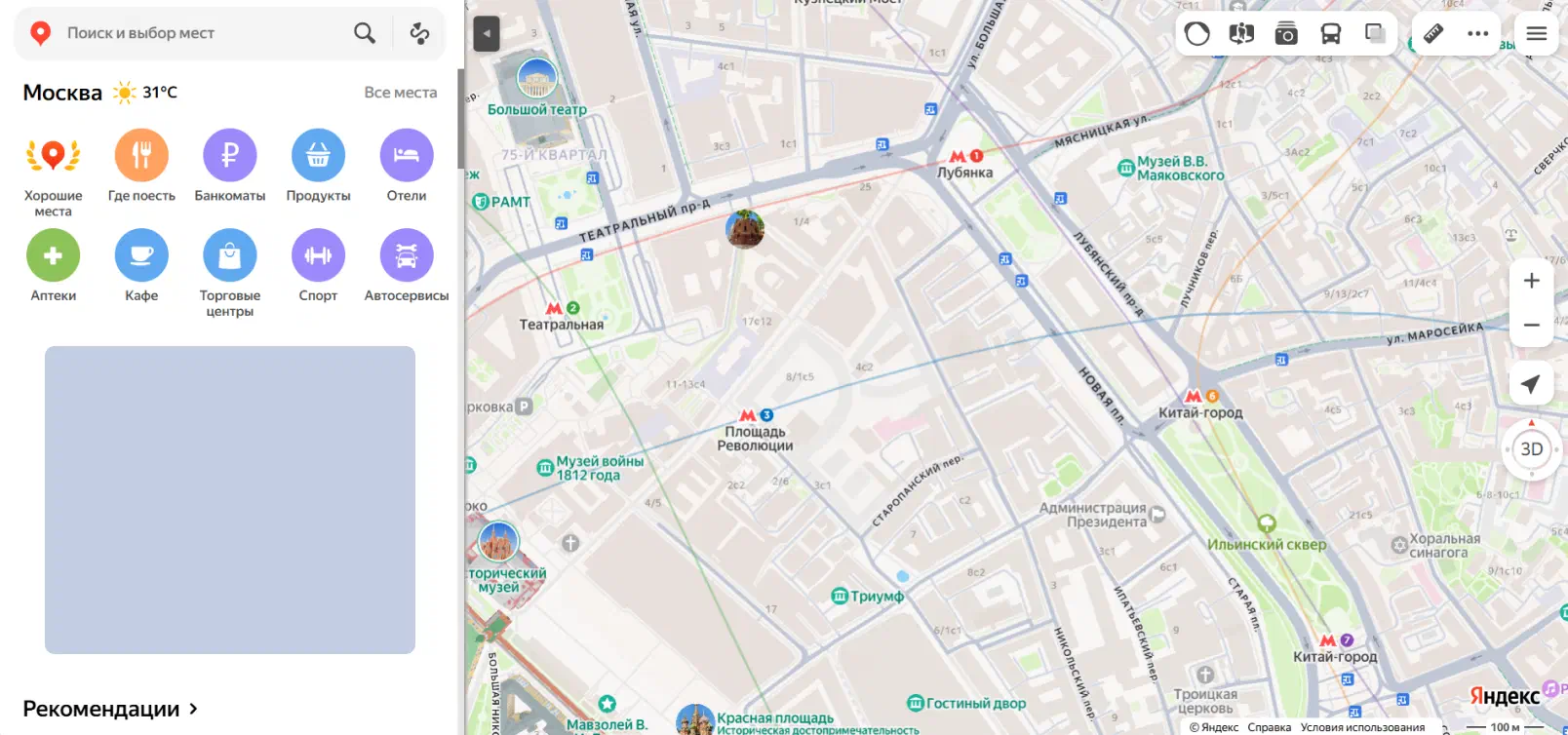The width and height of the screenshot is (1568, 735).
Task: Search for Отели nearby
Action: pos(407,166)
